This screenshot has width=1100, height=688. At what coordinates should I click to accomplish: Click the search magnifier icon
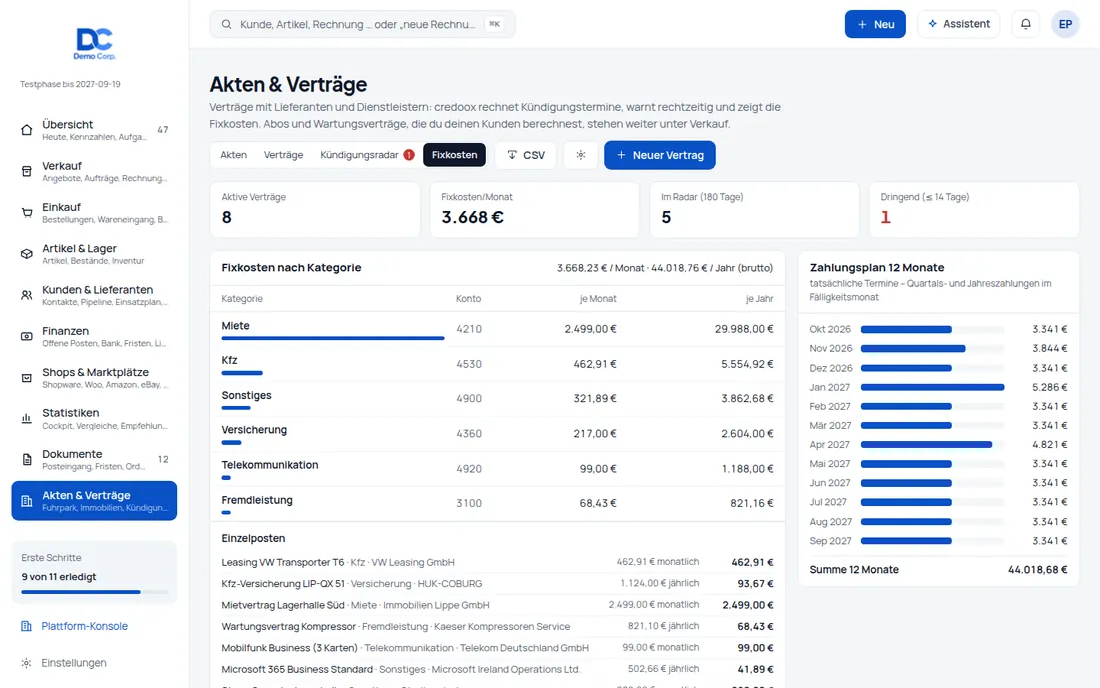coord(227,24)
